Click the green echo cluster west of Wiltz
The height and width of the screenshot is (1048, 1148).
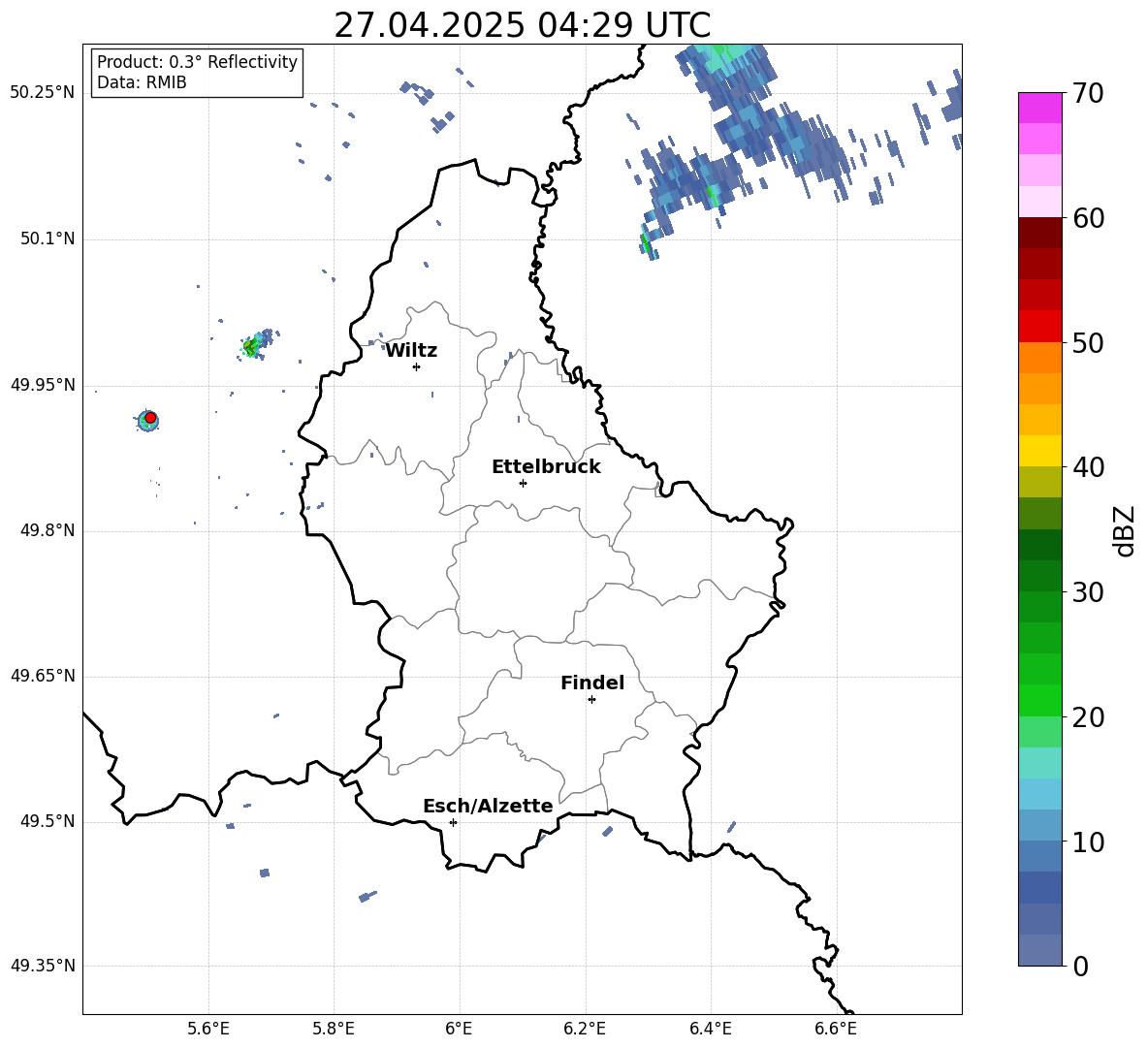[x=252, y=347]
